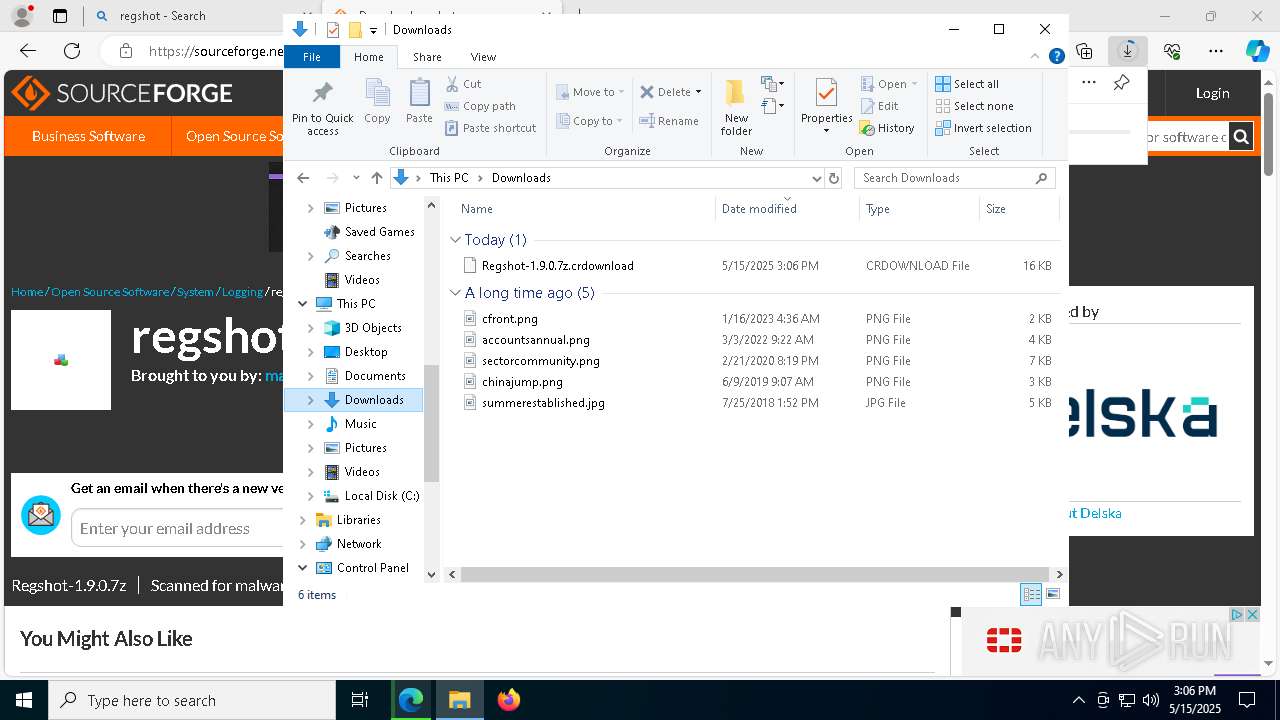Collapse the A long time ago group
This screenshot has height=720, width=1280.
(455, 293)
